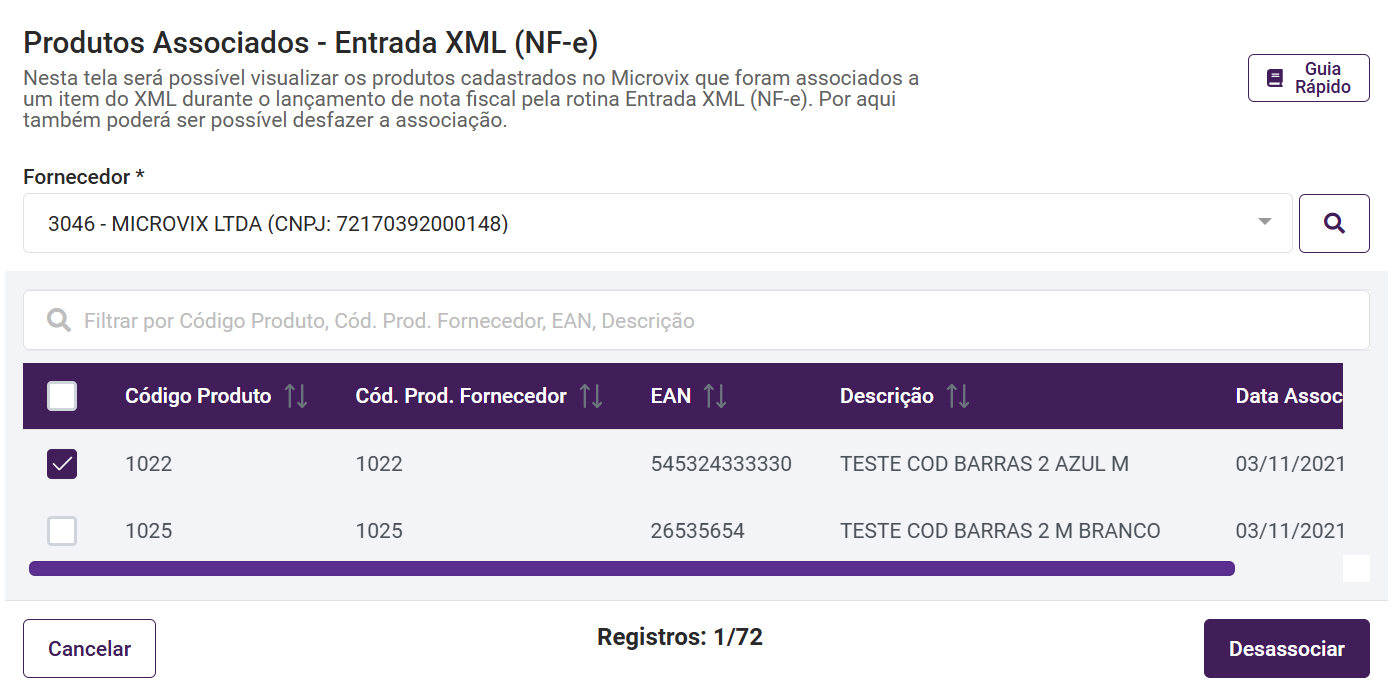This screenshot has width=1399, height=693.
Task: Sort by Descrição column arrows
Action: tap(958, 396)
